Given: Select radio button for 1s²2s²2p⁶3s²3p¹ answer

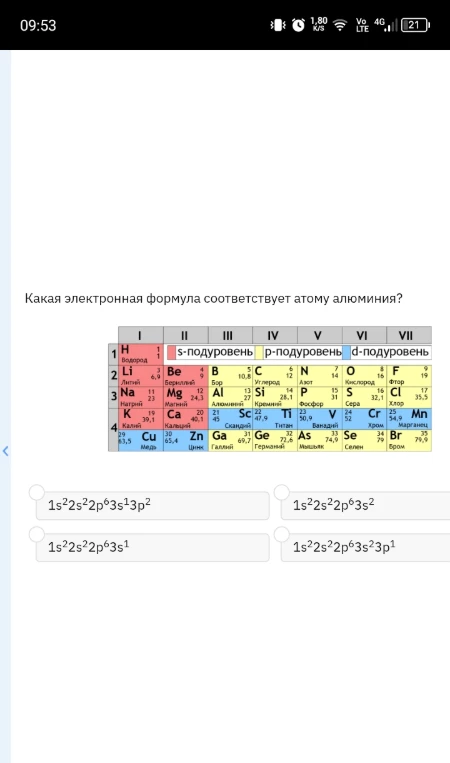Looking at the screenshot, I should (x=282, y=534).
